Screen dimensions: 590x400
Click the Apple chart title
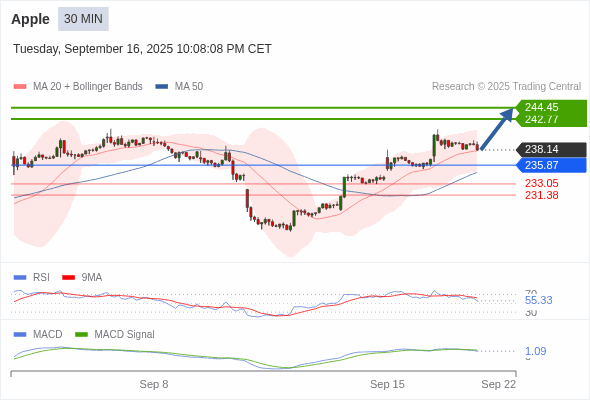pos(30,19)
